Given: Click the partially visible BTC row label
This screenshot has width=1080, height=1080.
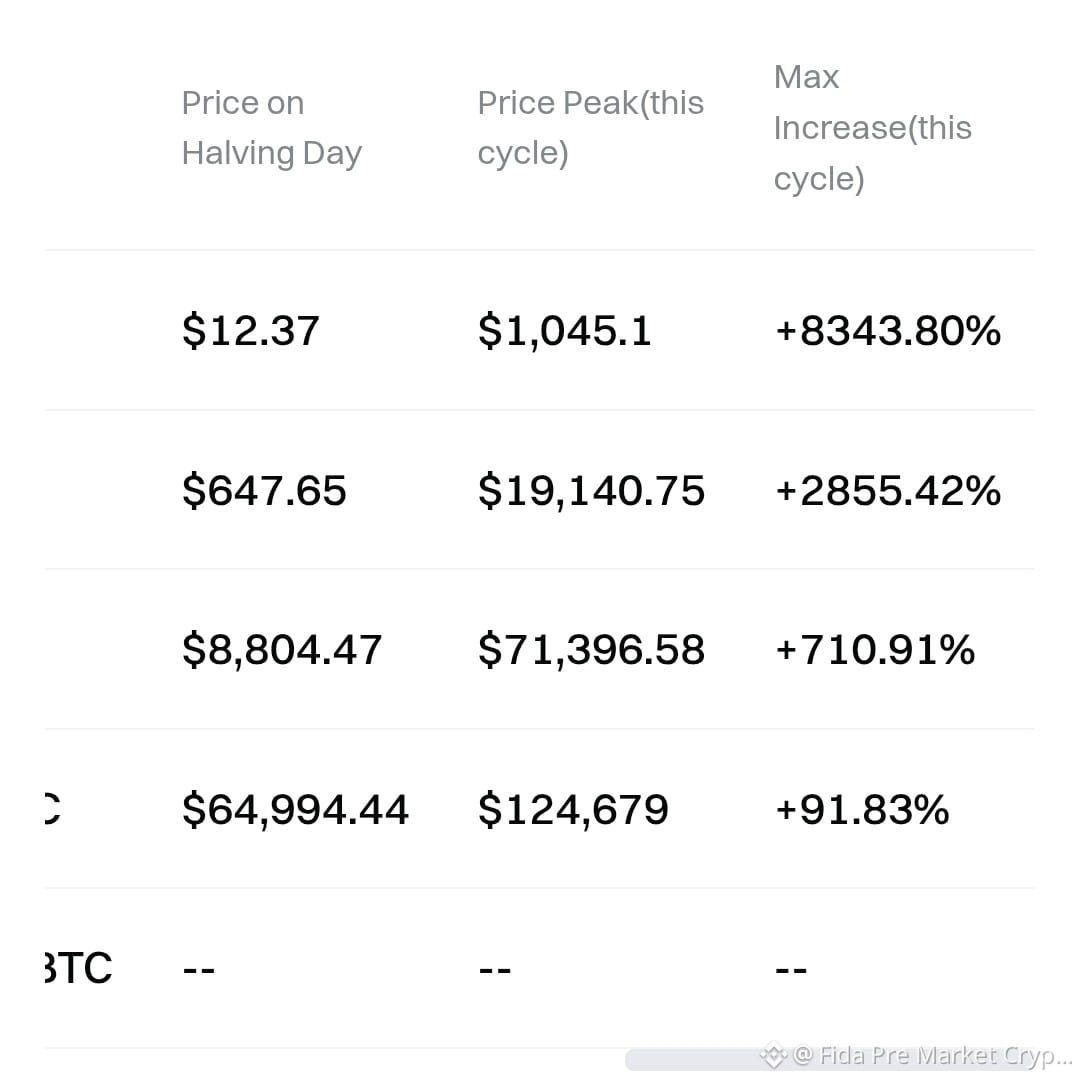Looking at the screenshot, I should [x=78, y=968].
